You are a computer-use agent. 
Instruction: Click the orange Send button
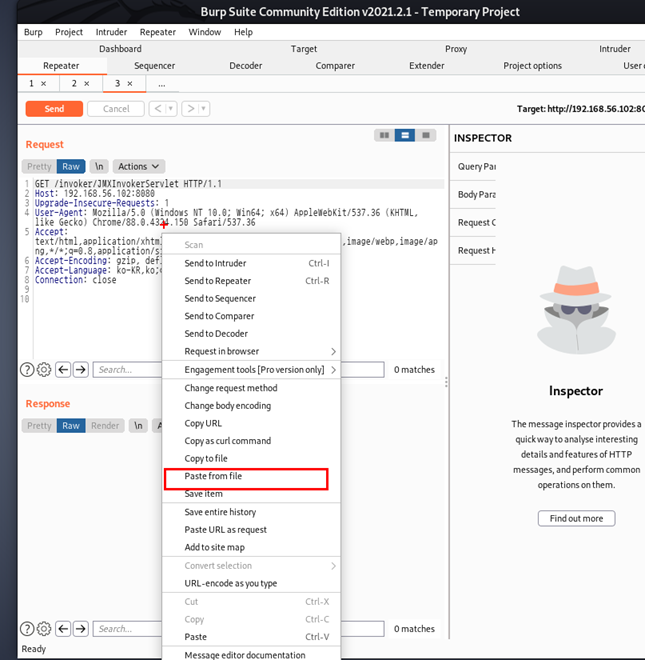pos(54,109)
